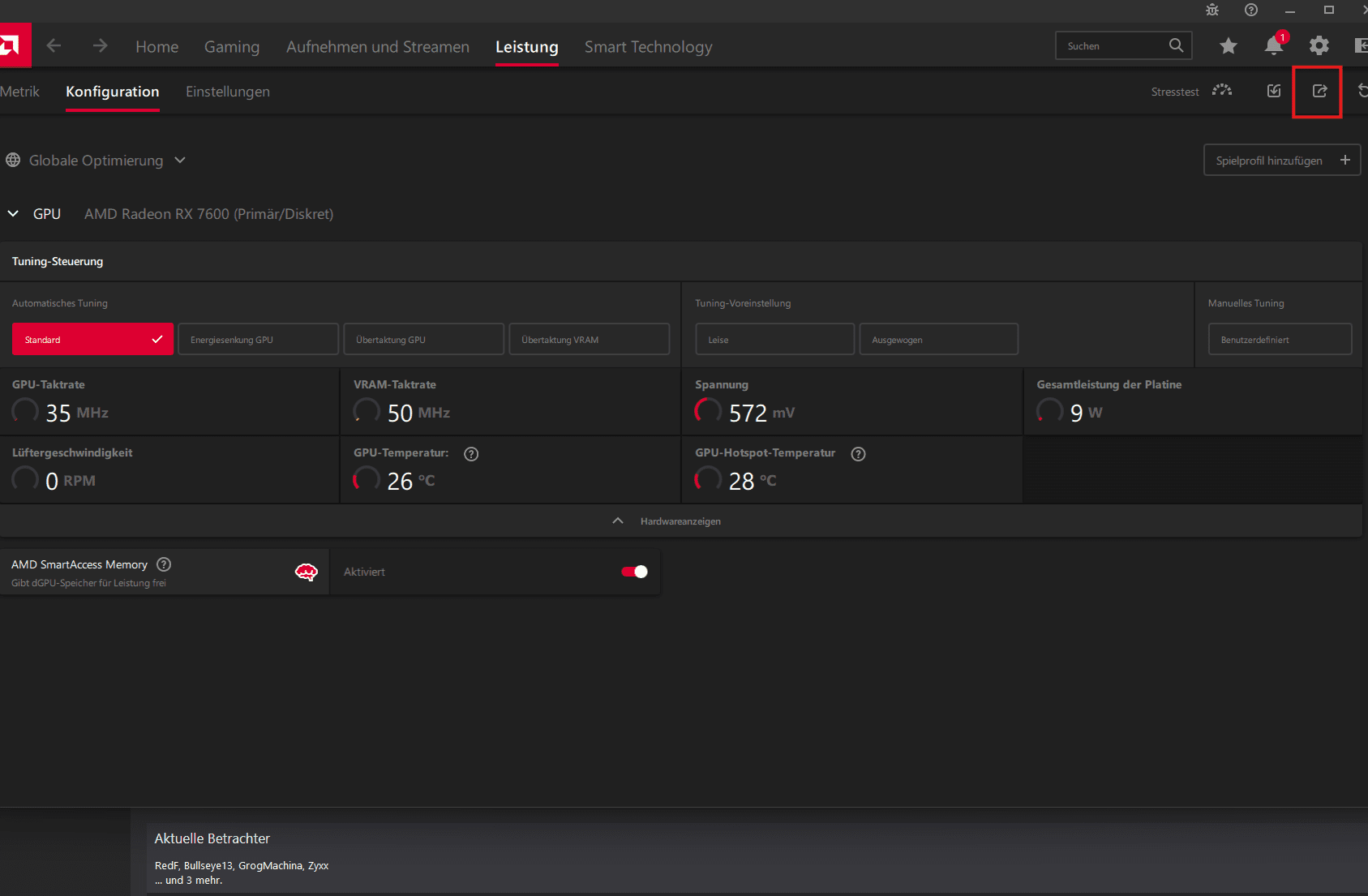Click the globe icon next to Globale Optimierung
This screenshot has height=896, width=1368.
point(13,161)
